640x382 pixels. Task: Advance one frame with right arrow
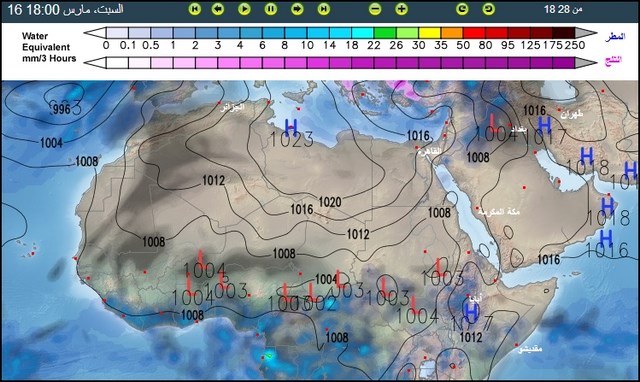click(x=297, y=9)
